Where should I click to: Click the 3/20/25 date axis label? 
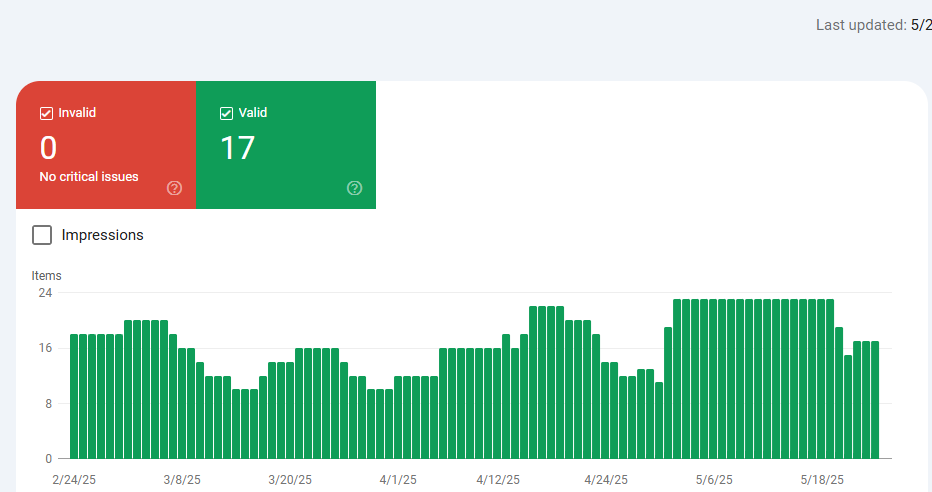291,479
